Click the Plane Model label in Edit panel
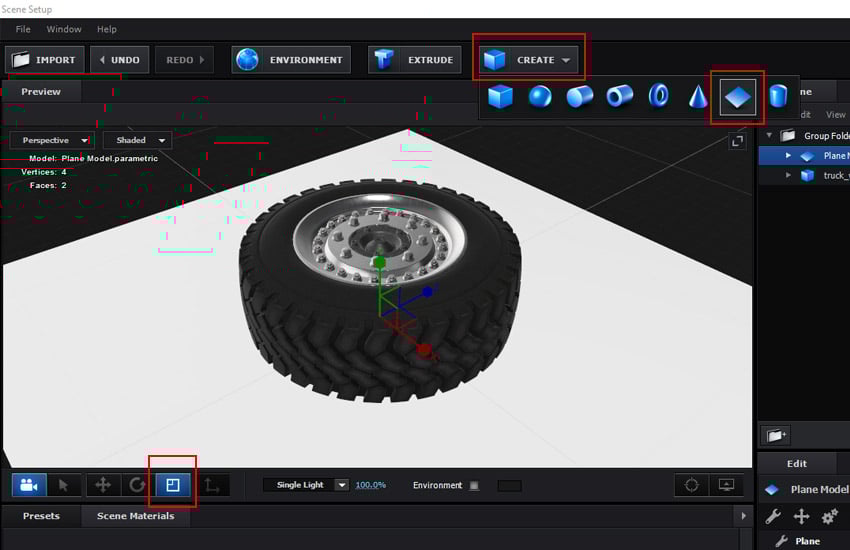 tap(819, 489)
